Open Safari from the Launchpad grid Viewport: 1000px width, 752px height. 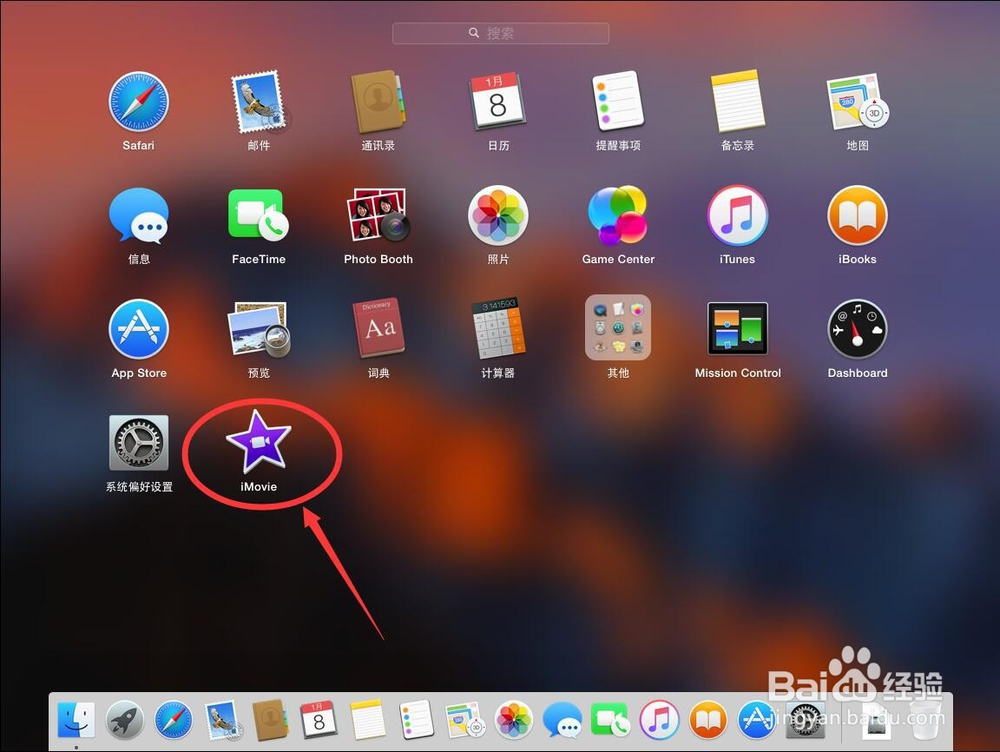point(138,102)
